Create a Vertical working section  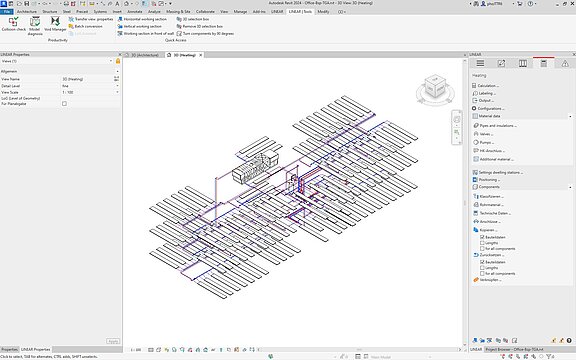tap(139, 26)
